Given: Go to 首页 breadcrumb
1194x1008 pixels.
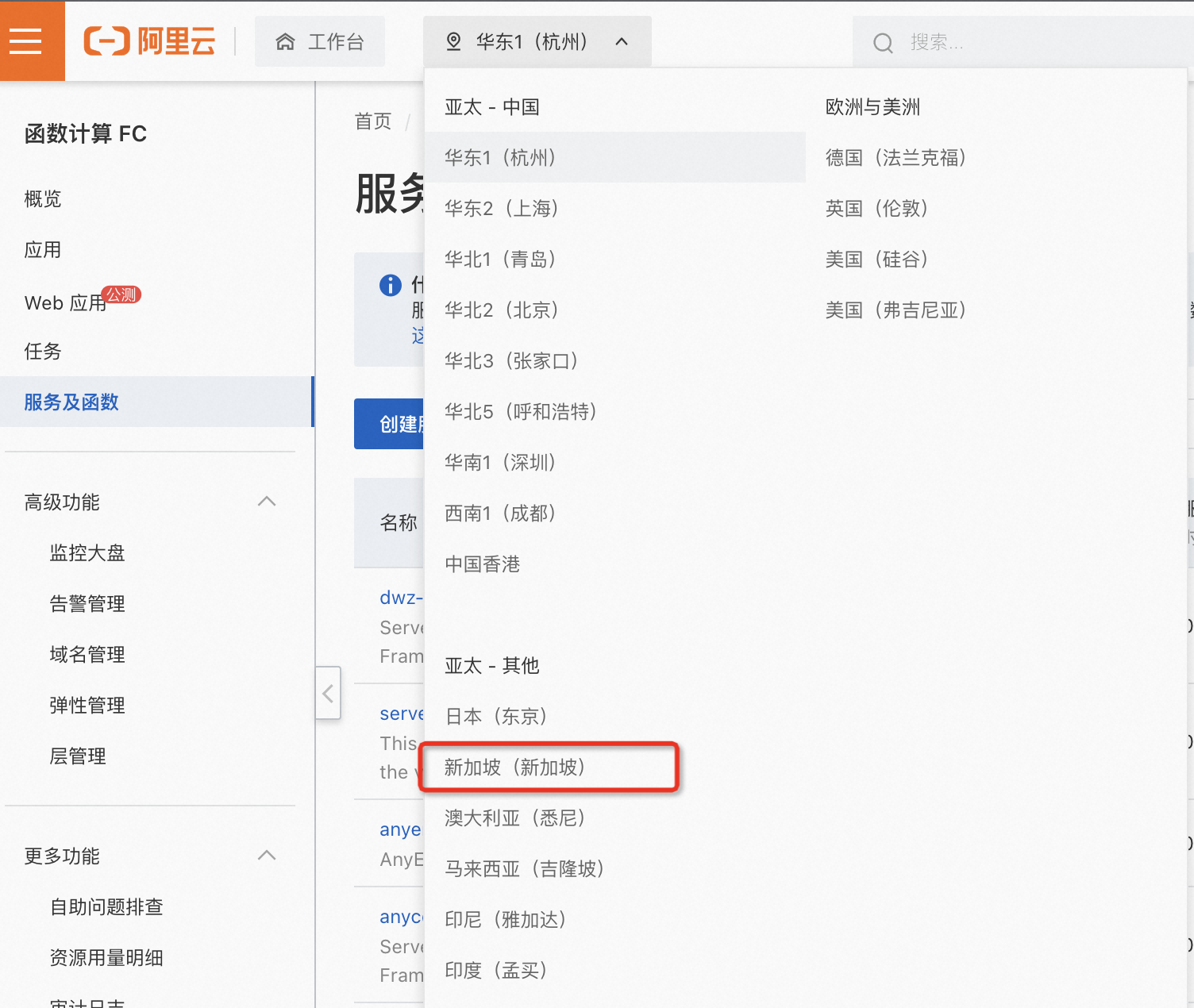Looking at the screenshot, I should coord(373,121).
